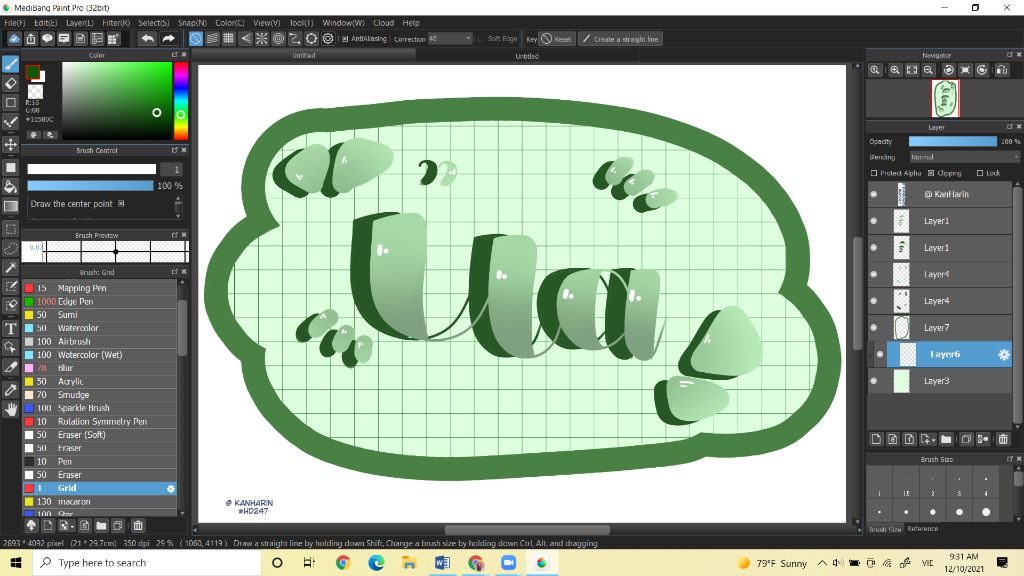1024x576 pixels.
Task: Enable the Protect Alpha checkbox
Action: pyautogui.click(x=874, y=173)
